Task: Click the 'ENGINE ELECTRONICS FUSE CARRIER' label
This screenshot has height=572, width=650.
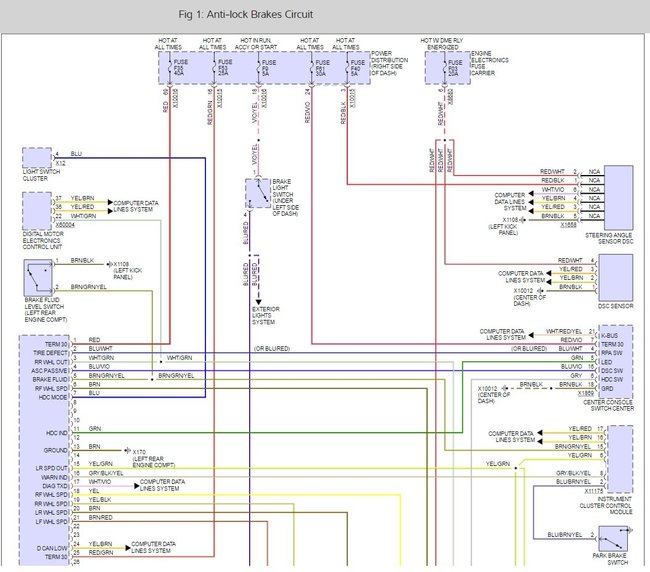Action: (490, 63)
